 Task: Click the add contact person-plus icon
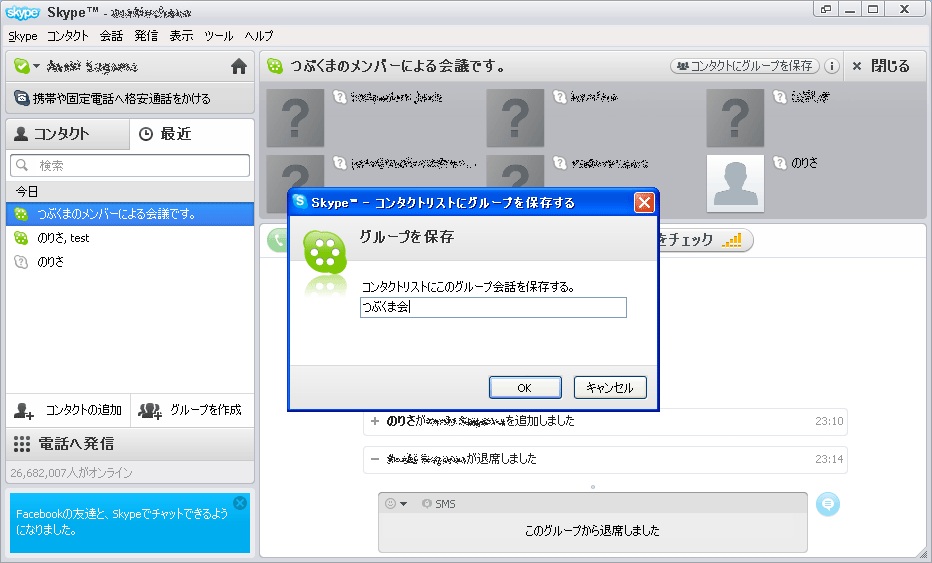(24, 410)
